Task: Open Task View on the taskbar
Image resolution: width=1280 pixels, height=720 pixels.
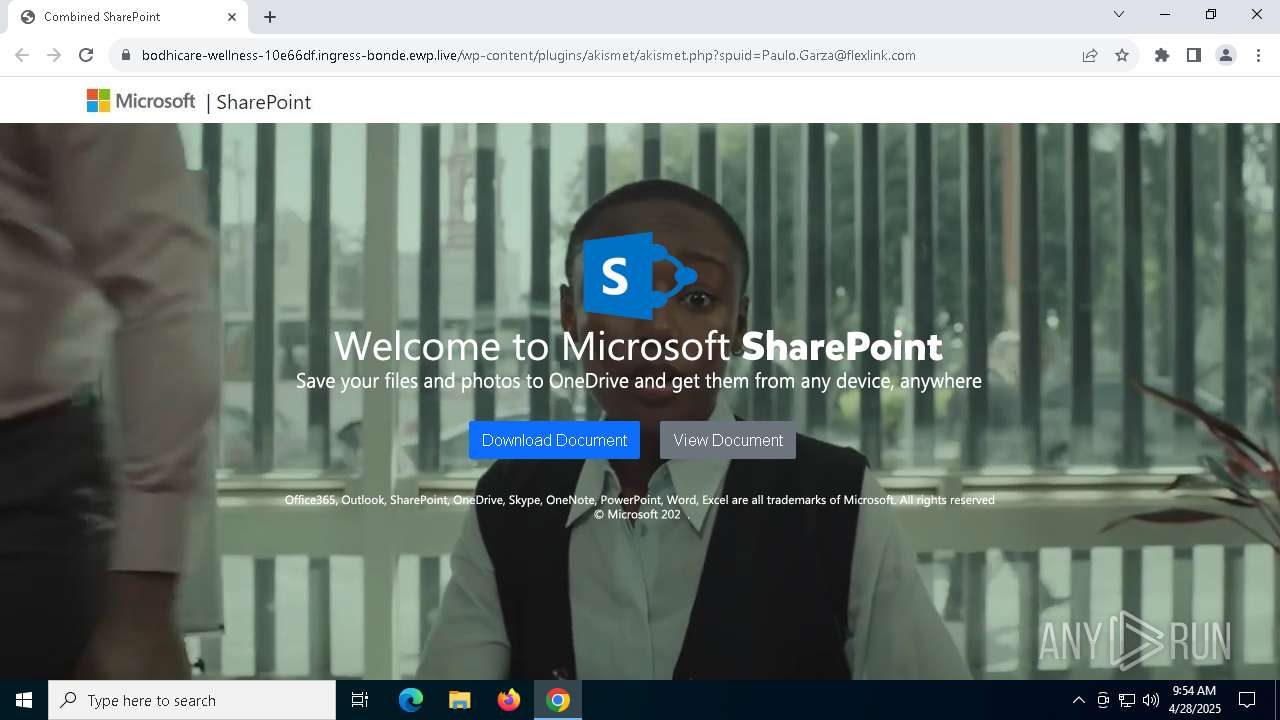Action: click(x=360, y=700)
